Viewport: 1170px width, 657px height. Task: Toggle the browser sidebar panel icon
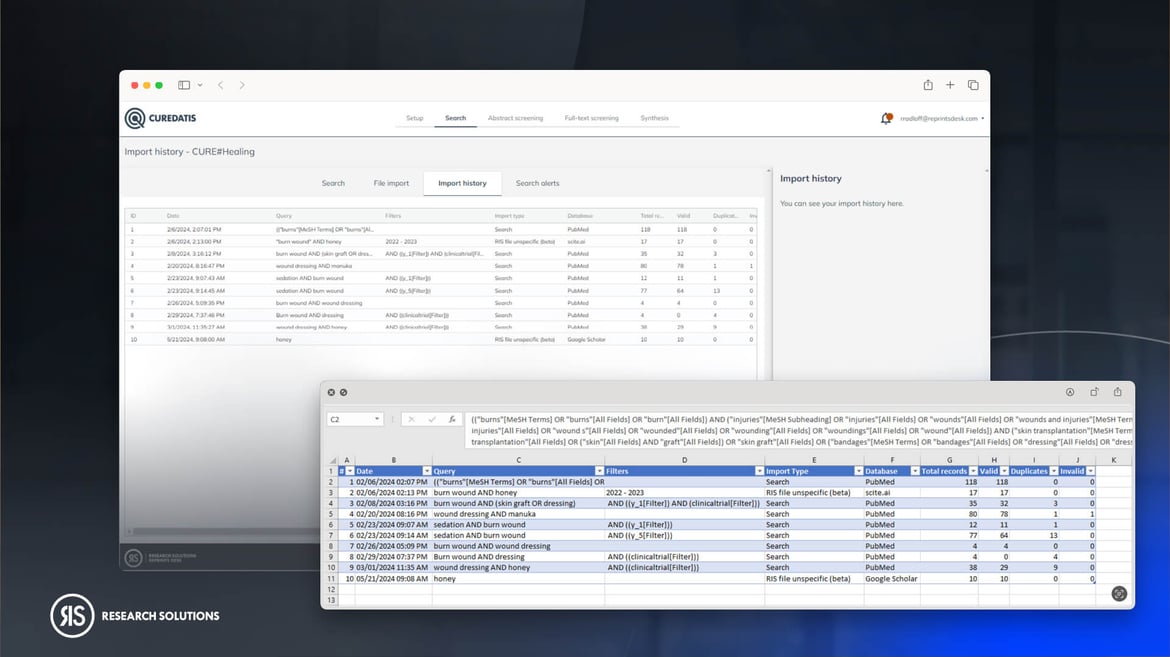184,85
